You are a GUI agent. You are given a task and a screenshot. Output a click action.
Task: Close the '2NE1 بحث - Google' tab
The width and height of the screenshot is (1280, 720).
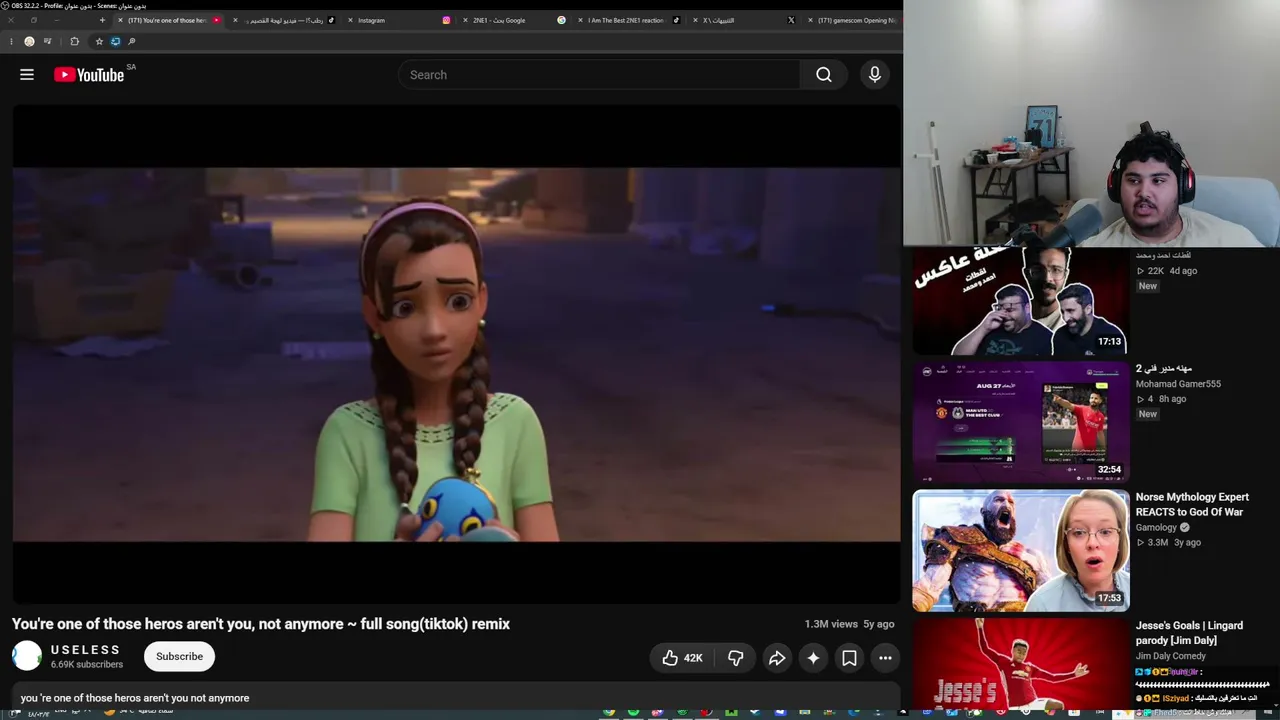pos(465,20)
